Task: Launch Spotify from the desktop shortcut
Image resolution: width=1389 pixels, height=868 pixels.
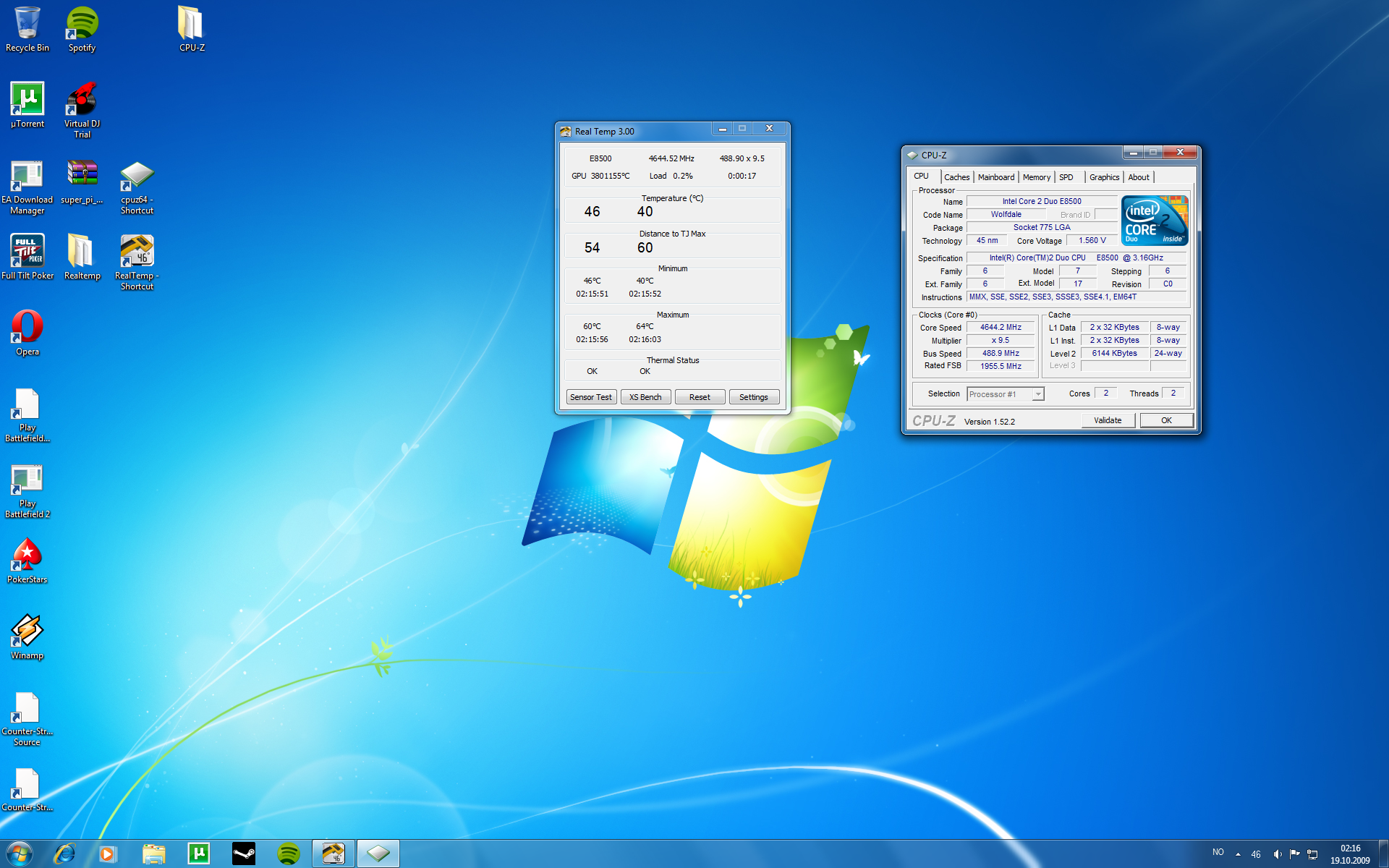Action: click(82, 29)
